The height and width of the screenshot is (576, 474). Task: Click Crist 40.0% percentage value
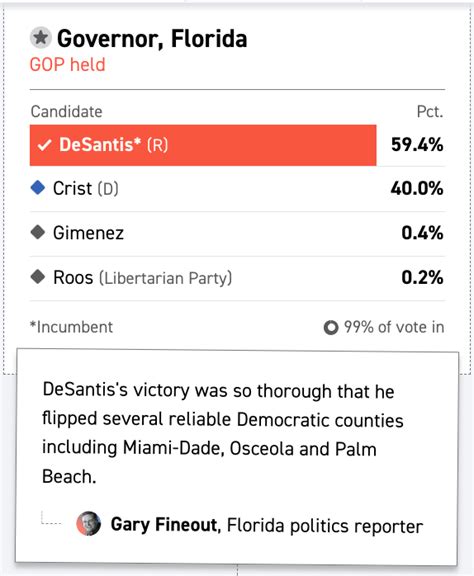[417, 188]
